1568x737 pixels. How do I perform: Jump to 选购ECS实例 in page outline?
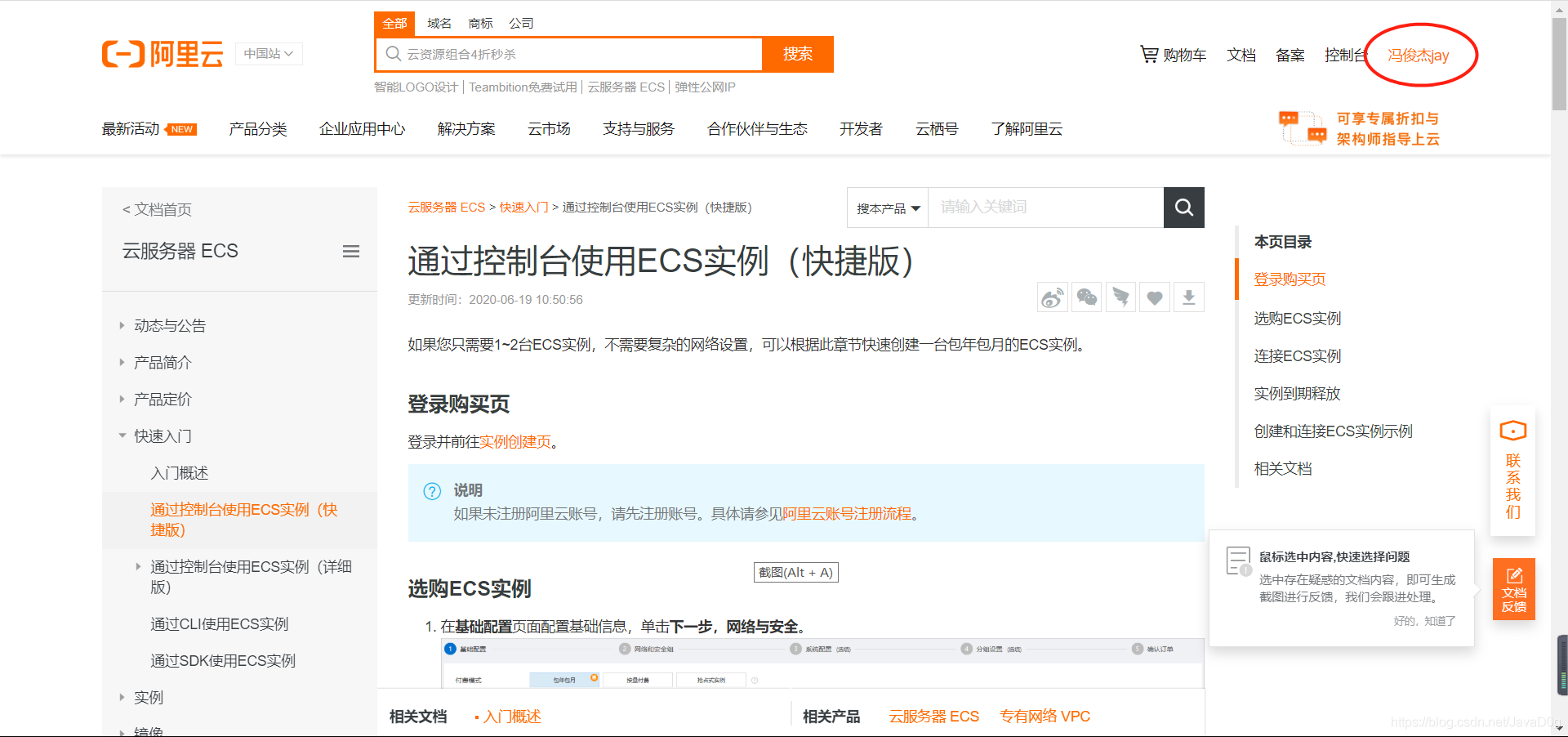(x=1298, y=319)
